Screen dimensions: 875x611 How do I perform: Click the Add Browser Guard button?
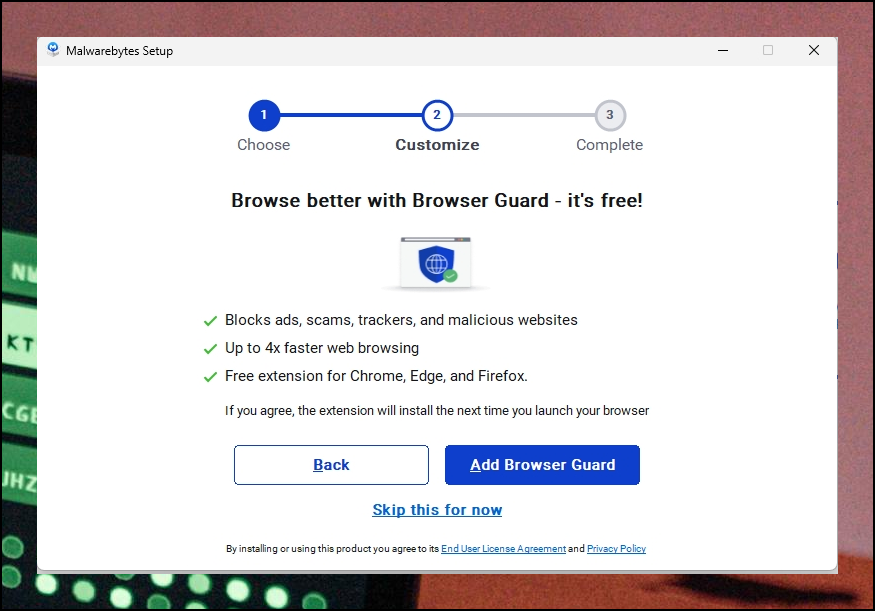(542, 465)
